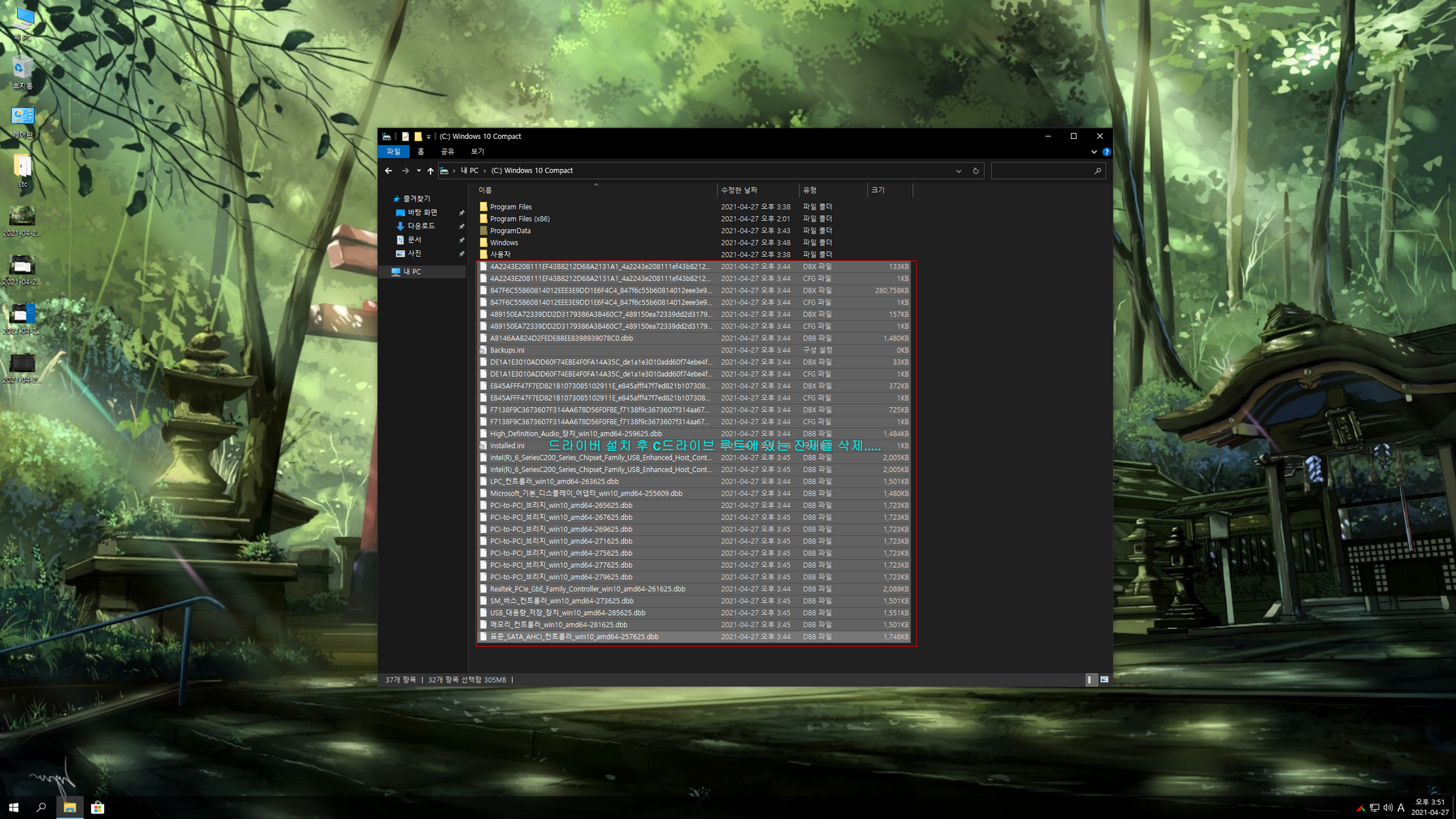
Task: Select 바탕 화면 in the navigation pane
Action: 422,212
